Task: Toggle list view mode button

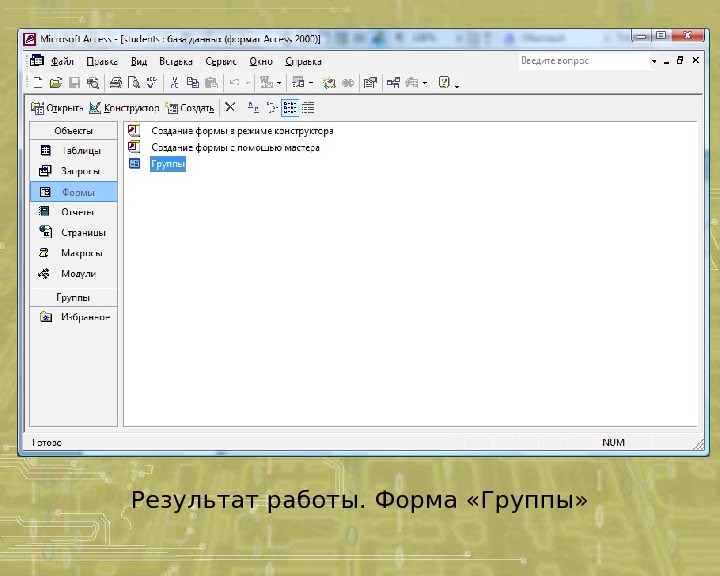Action: pyautogui.click(x=289, y=107)
